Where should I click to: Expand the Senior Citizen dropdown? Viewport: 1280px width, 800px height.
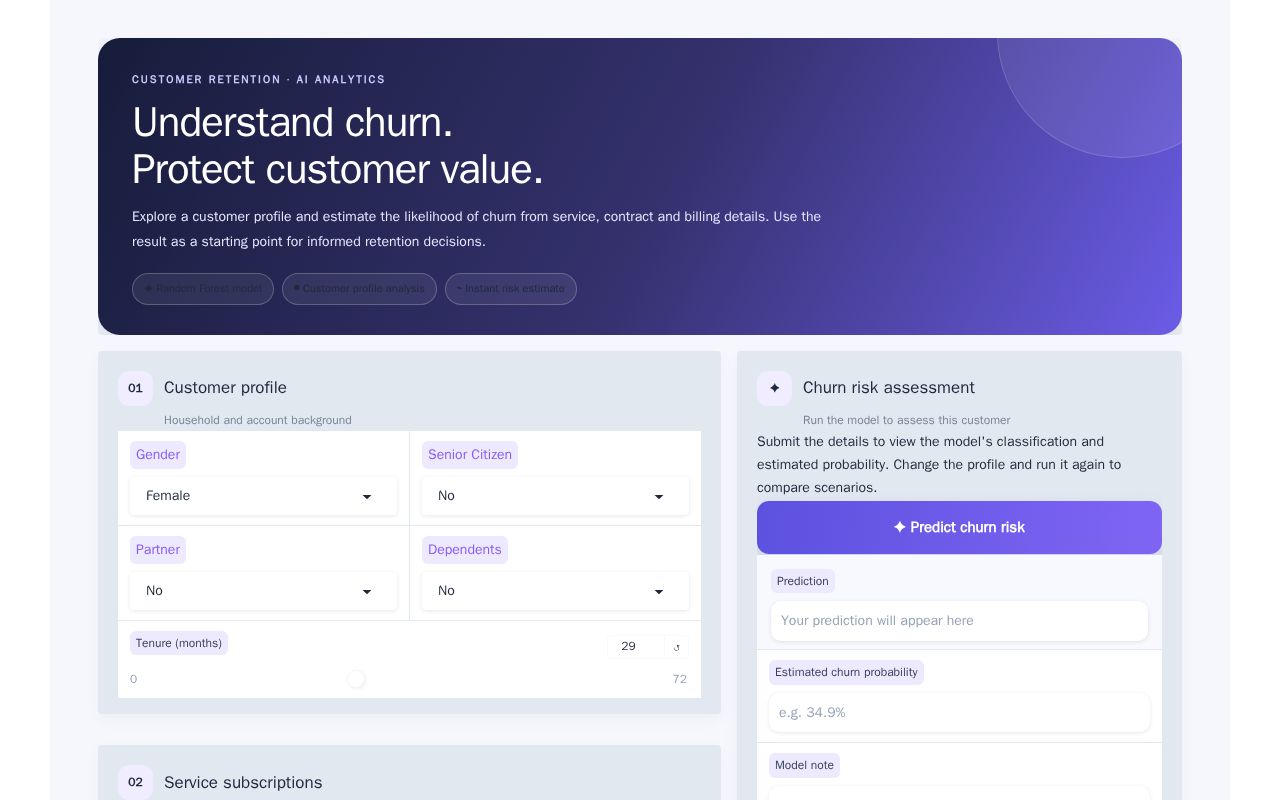(x=555, y=496)
